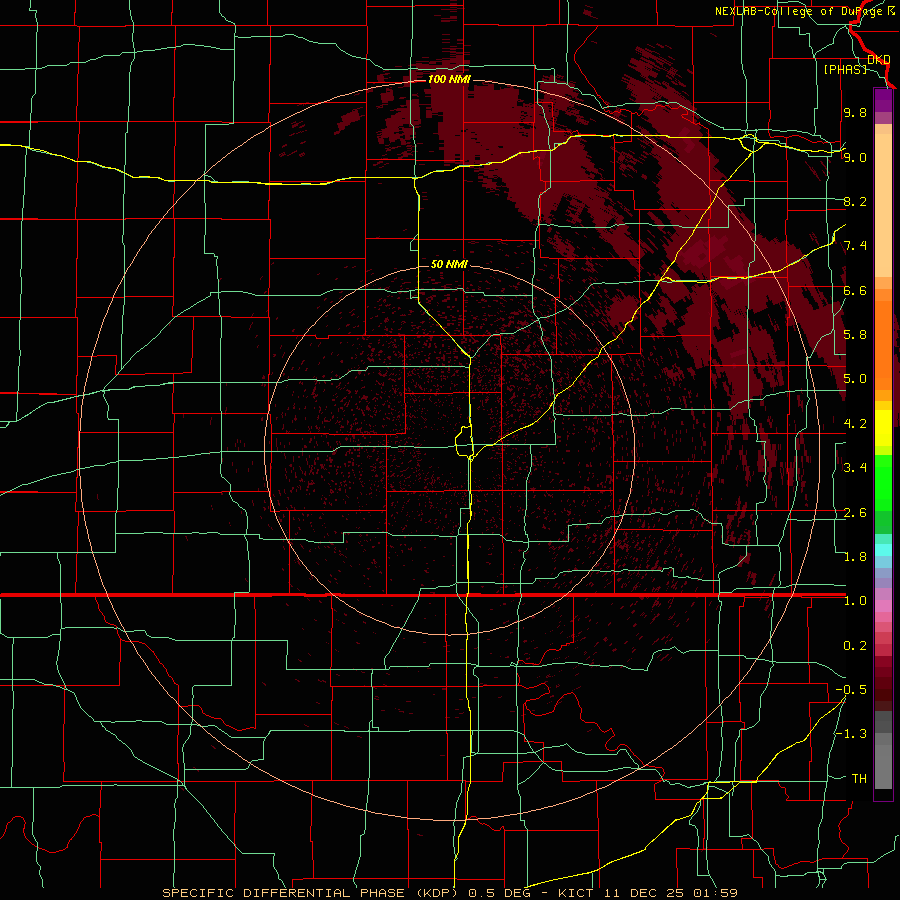Click the 0.2 colorbar value
The width and height of the screenshot is (900, 900).
pyautogui.click(x=855, y=646)
